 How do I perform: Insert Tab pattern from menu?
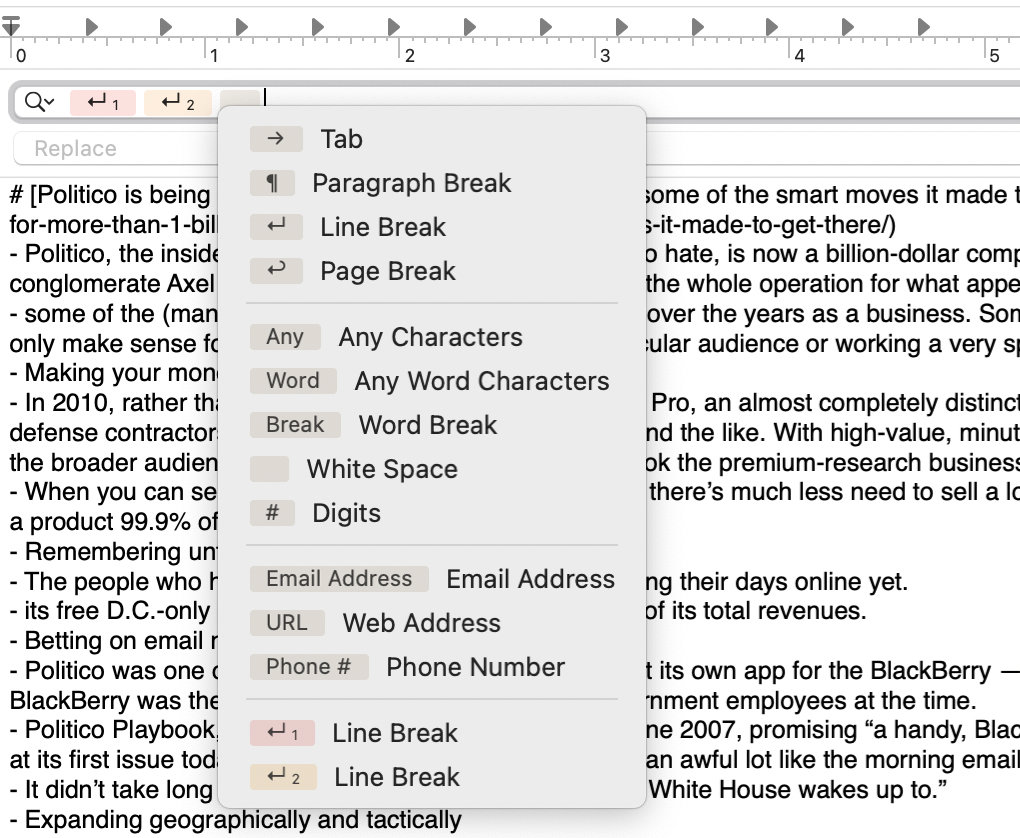point(340,139)
